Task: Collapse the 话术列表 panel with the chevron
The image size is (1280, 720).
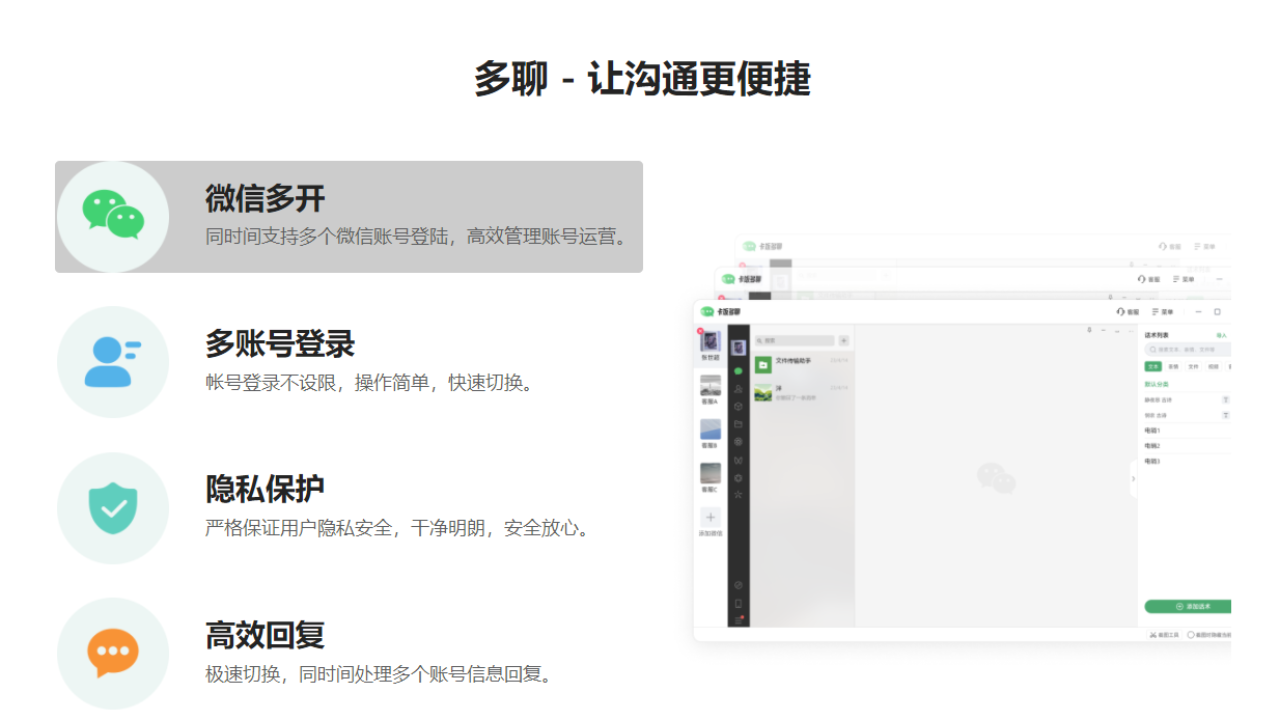Action: [x=1132, y=477]
